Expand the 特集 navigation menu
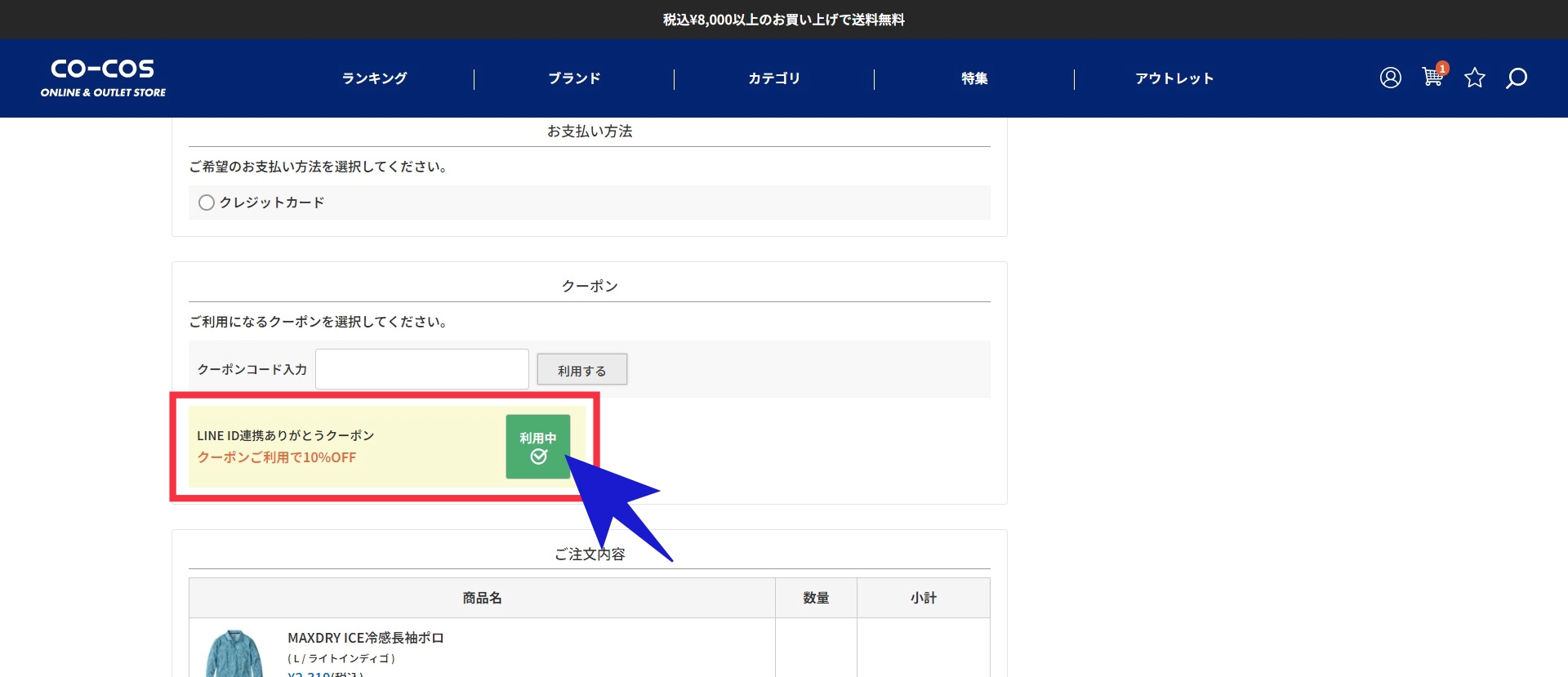1568x677 pixels. [974, 78]
